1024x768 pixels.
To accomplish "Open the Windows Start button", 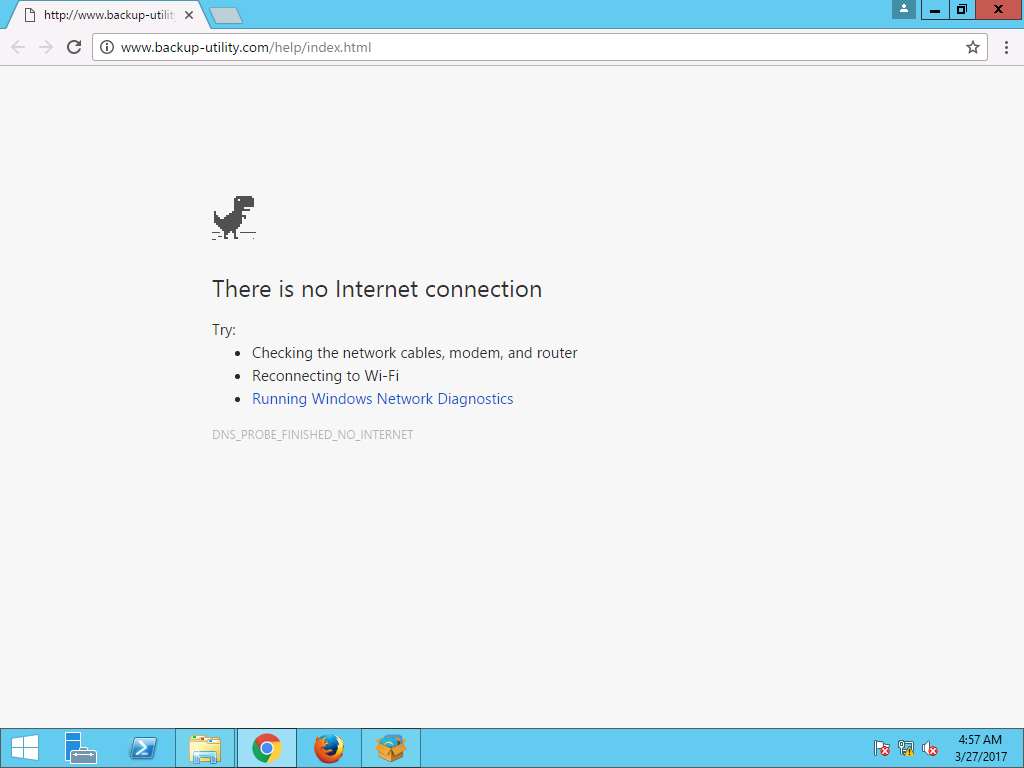I will point(25,748).
